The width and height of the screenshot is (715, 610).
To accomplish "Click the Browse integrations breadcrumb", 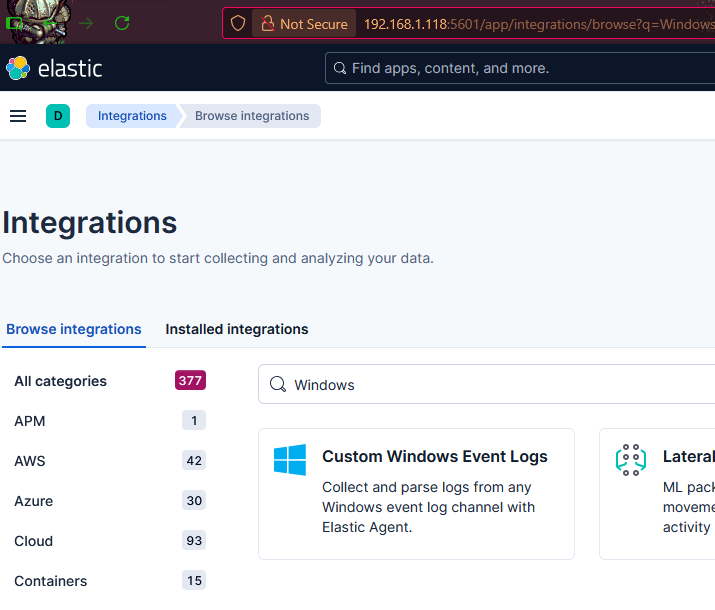I will tap(252, 116).
